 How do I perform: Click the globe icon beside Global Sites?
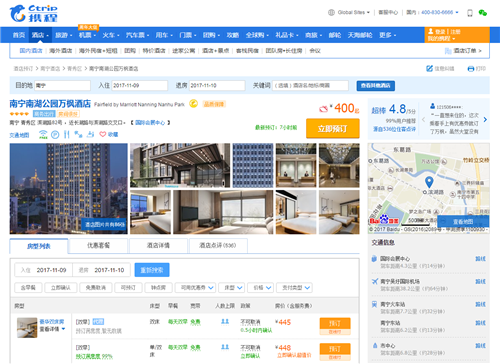(331, 13)
